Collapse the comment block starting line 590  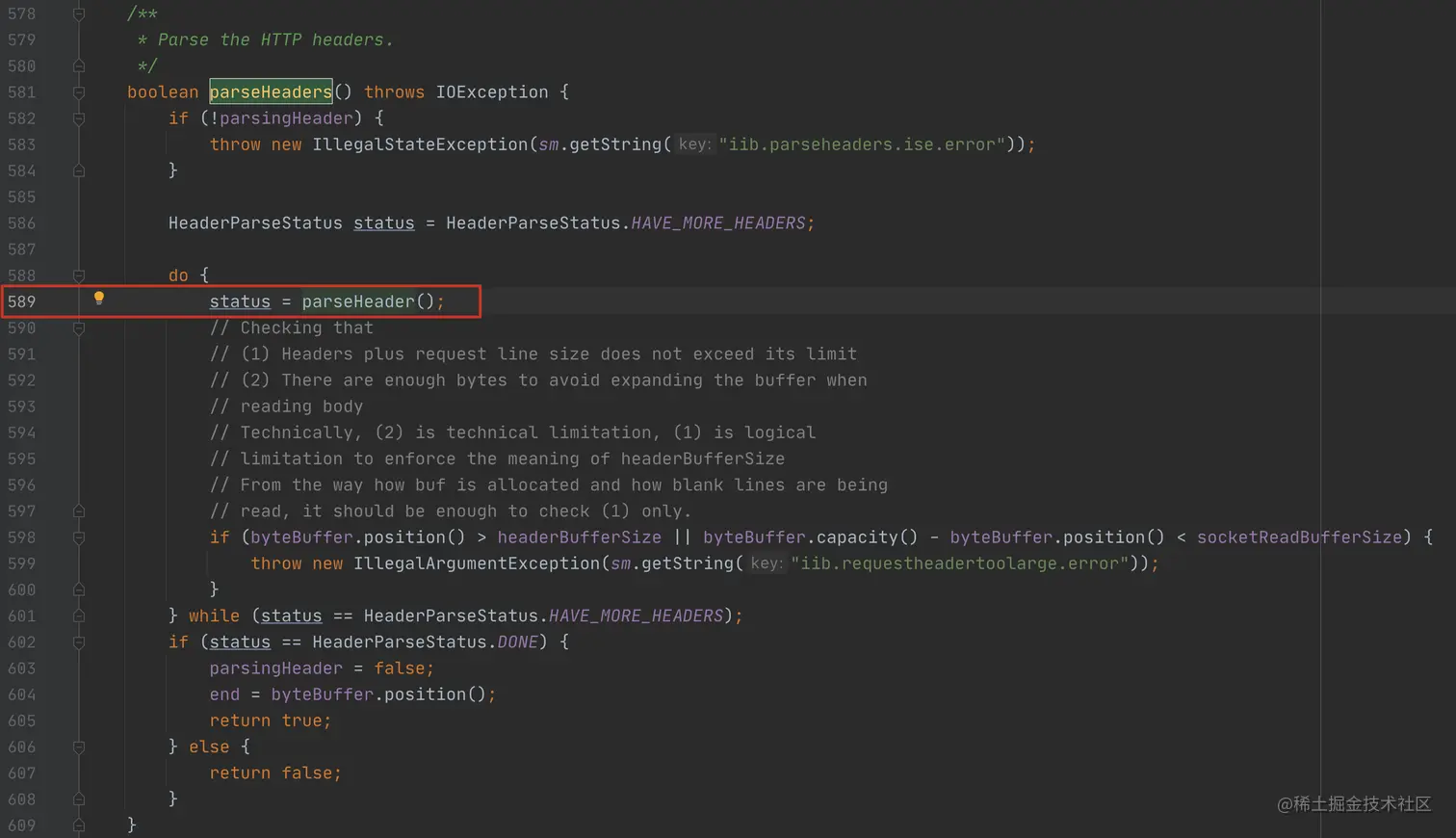pyautogui.click(x=79, y=328)
